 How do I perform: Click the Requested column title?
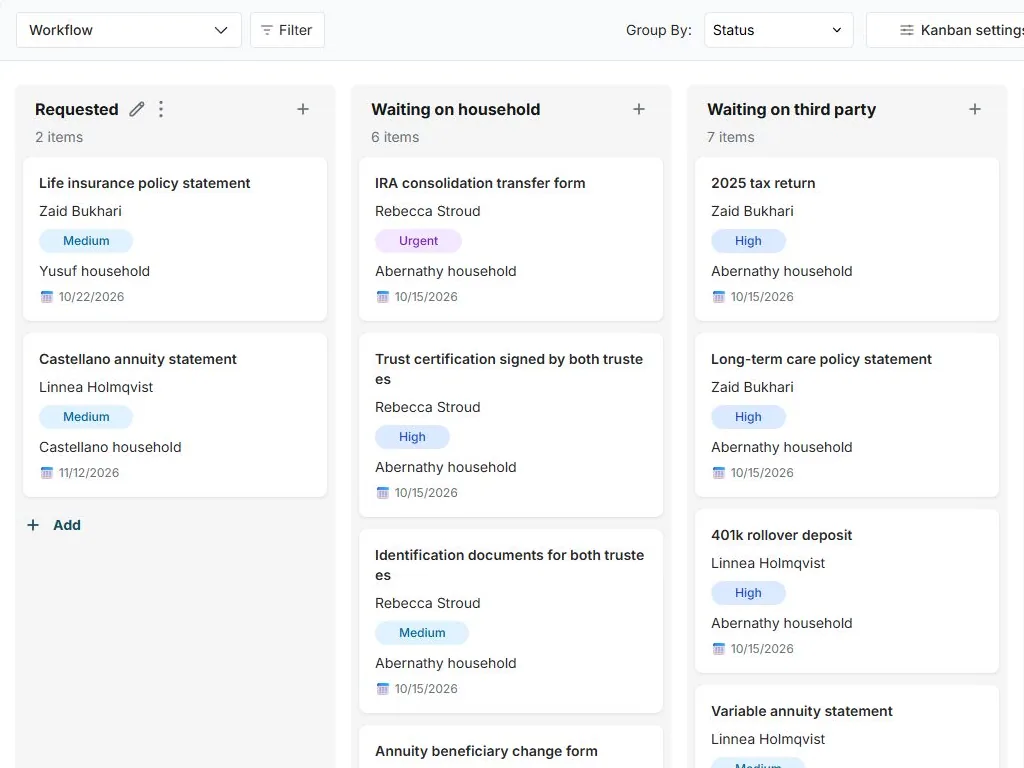(76, 109)
